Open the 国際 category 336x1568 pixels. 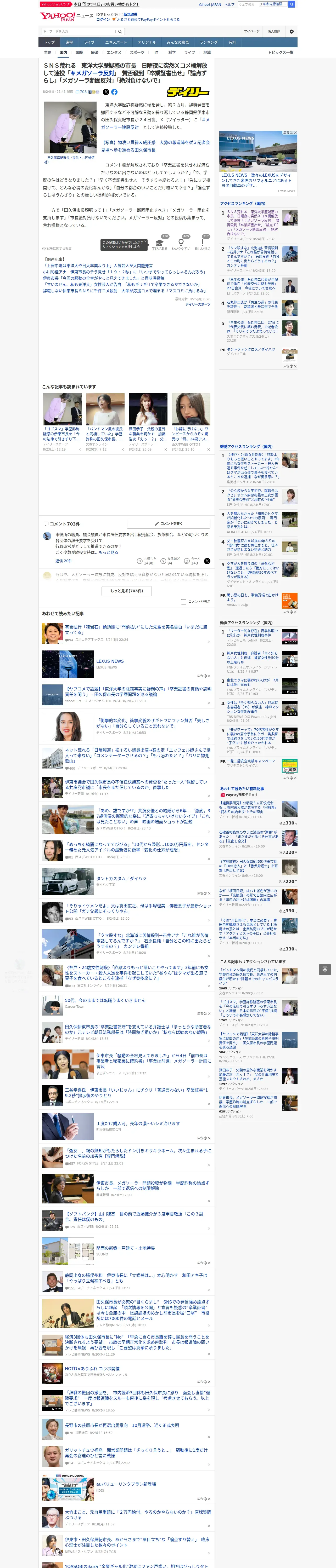coord(79,52)
